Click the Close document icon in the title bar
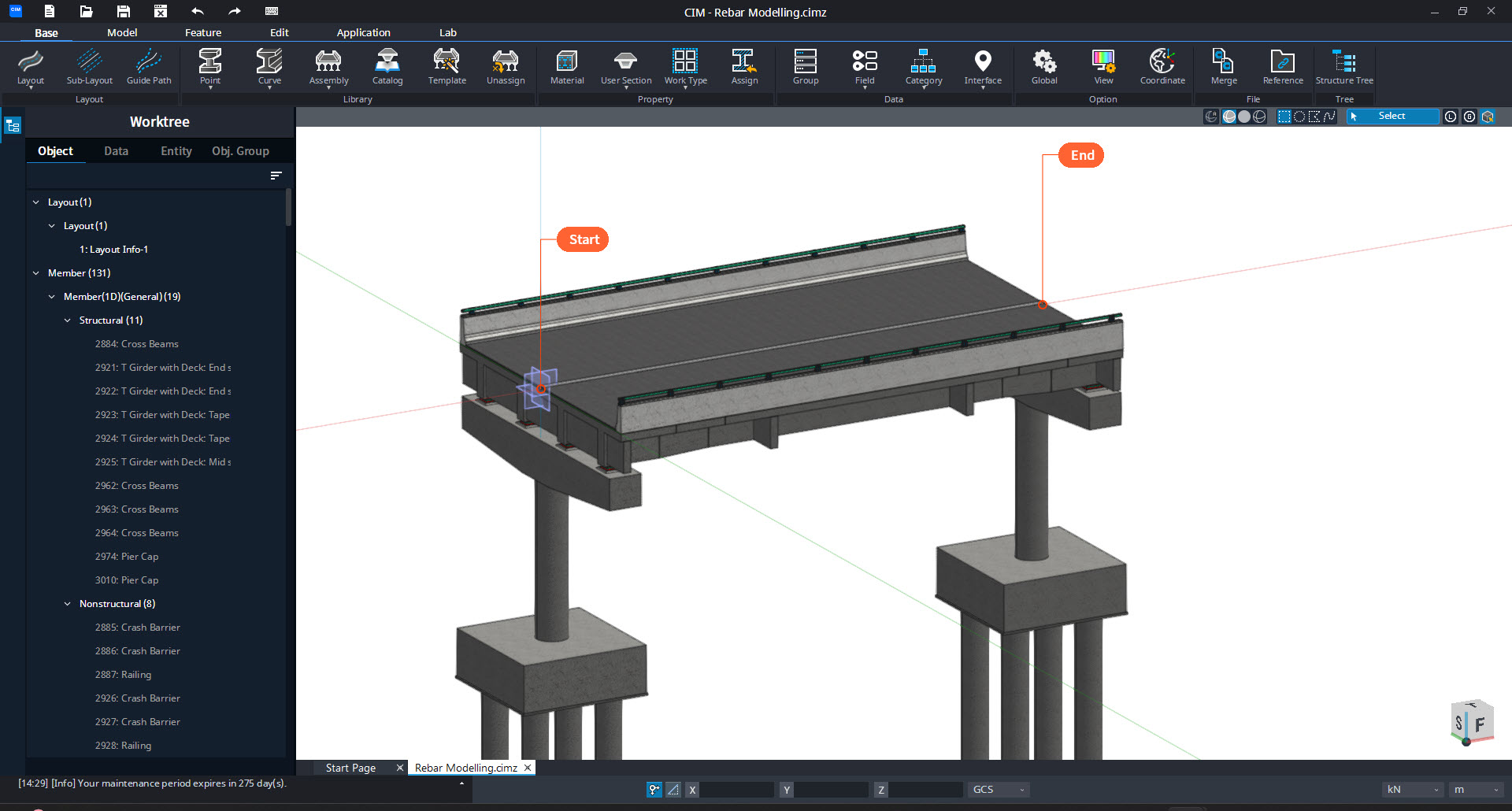The height and width of the screenshot is (811, 1512). [161, 11]
